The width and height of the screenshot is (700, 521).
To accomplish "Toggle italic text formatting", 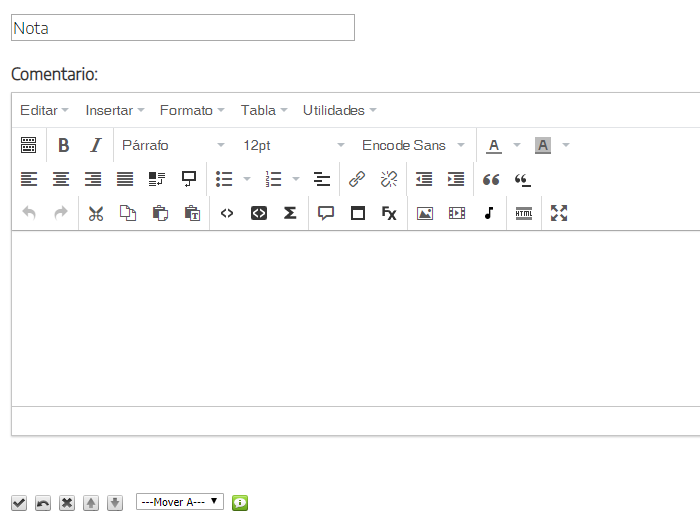I will click(95, 145).
